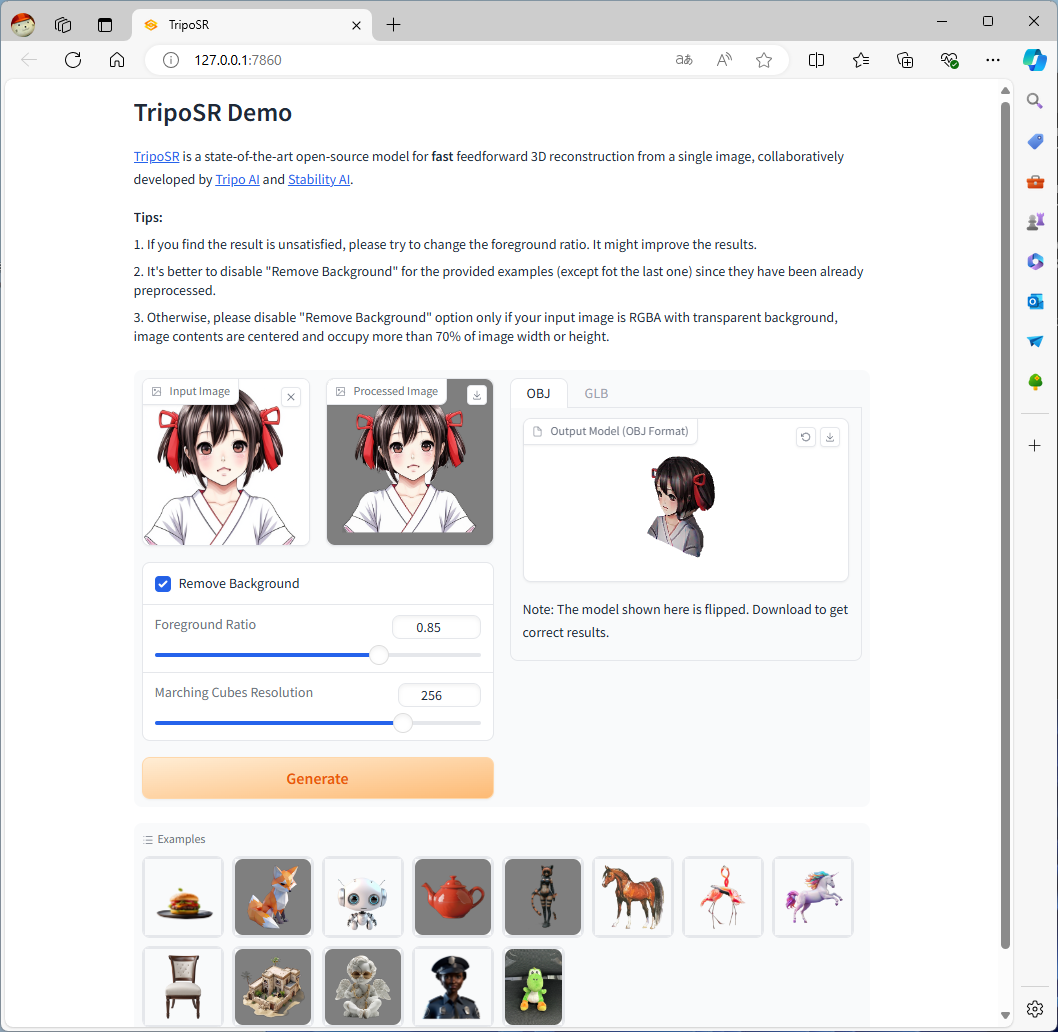
Task: Open the sidebar Microsoft 365 icon
Action: (1035, 261)
